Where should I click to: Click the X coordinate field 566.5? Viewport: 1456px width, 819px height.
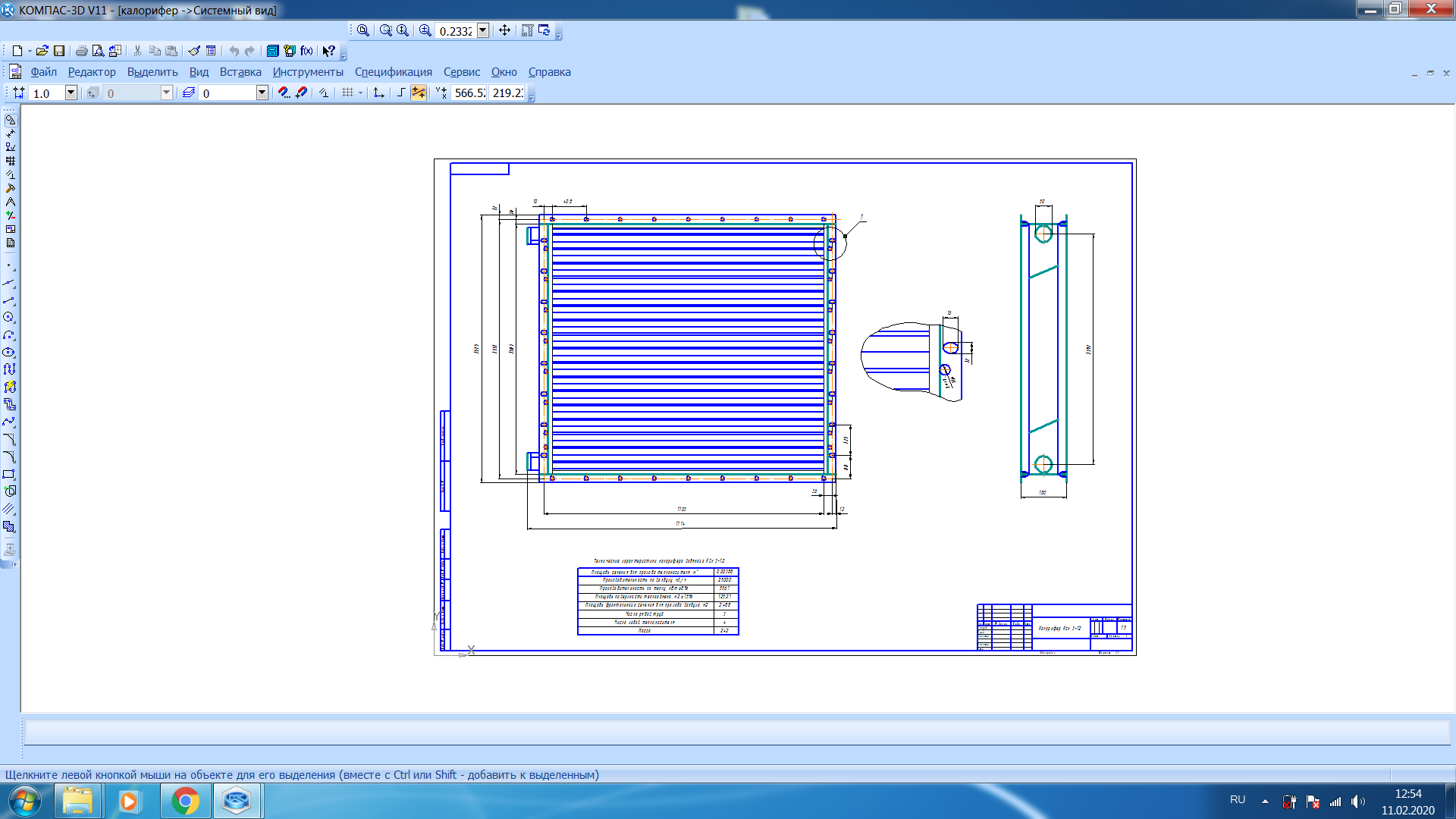tap(469, 93)
